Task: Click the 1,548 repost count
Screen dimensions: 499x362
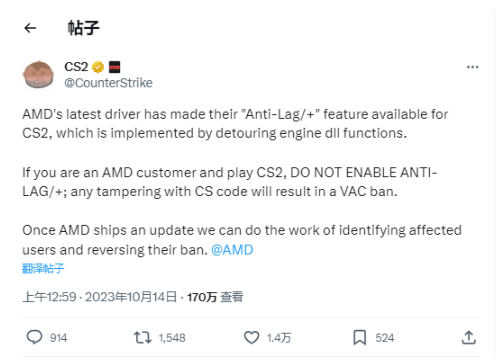Action: [x=172, y=338]
